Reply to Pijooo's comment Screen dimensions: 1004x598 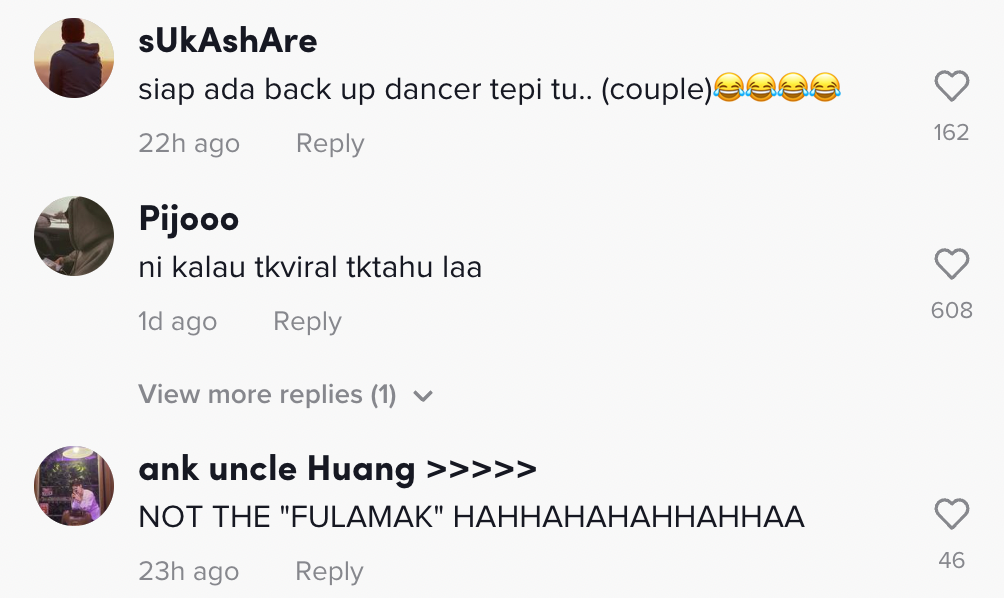coord(307,322)
